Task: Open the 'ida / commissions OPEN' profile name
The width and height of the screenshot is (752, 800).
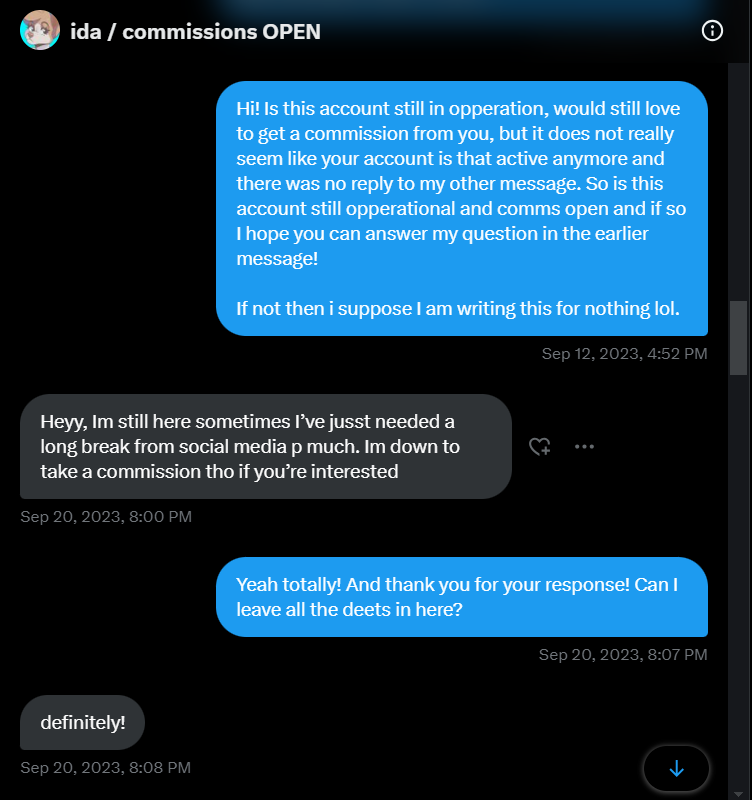Action: pyautogui.click(x=196, y=31)
